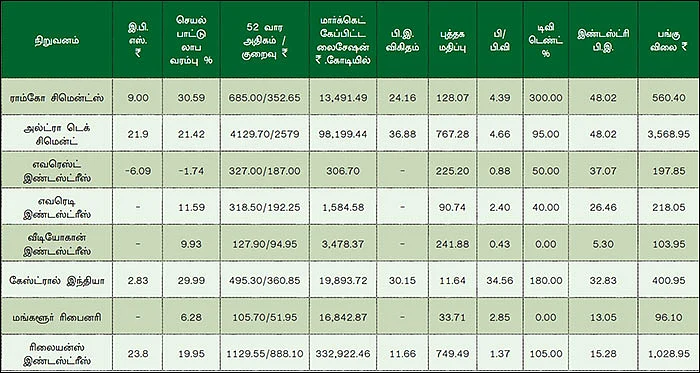
Task: Click the profit margin value -1.74
Action: pos(191,170)
